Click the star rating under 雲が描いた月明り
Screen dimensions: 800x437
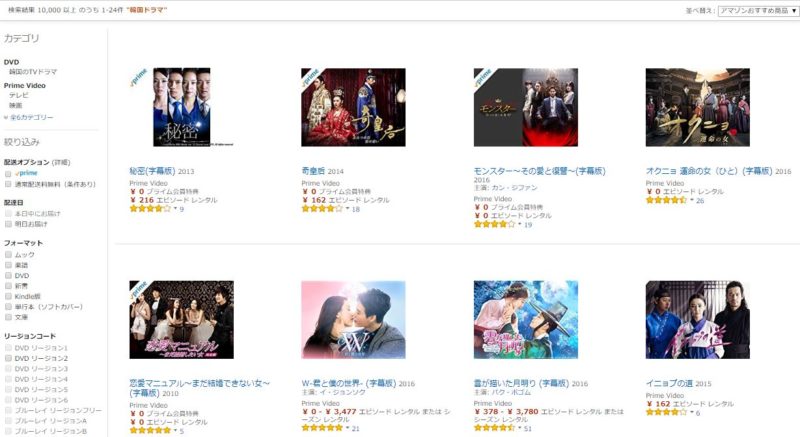coord(494,428)
